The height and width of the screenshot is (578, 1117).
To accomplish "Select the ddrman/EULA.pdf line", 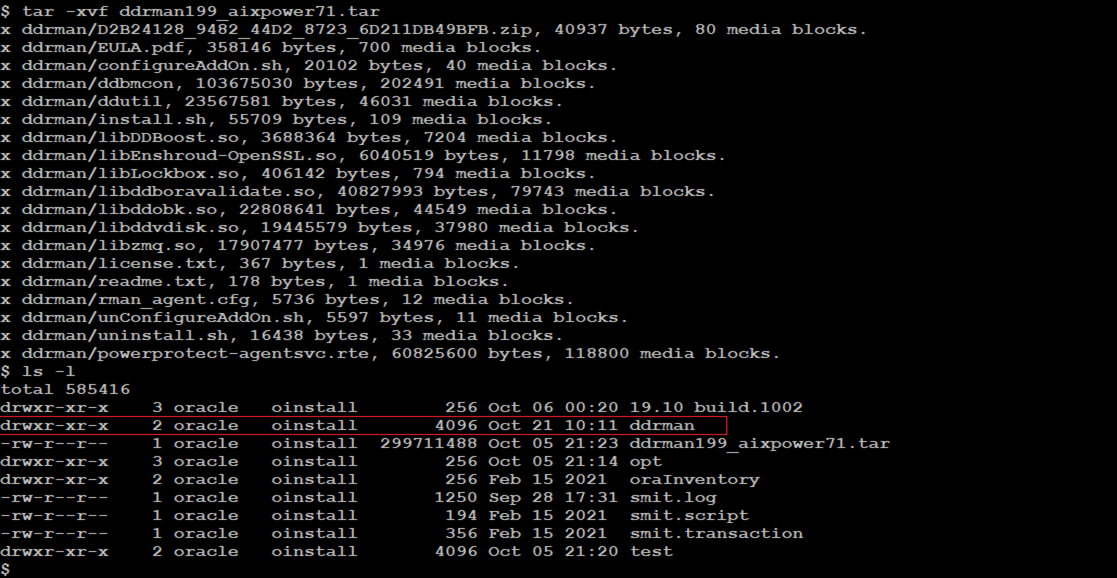I will (271, 48).
